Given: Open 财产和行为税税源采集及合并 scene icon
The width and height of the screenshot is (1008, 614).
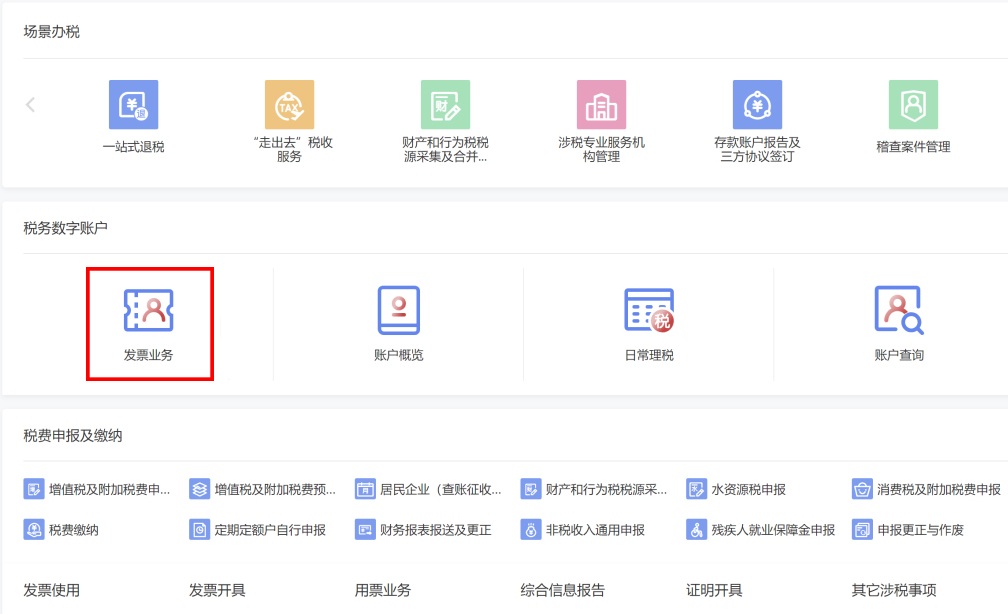Looking at the screenshot, I should coord(445,106).
